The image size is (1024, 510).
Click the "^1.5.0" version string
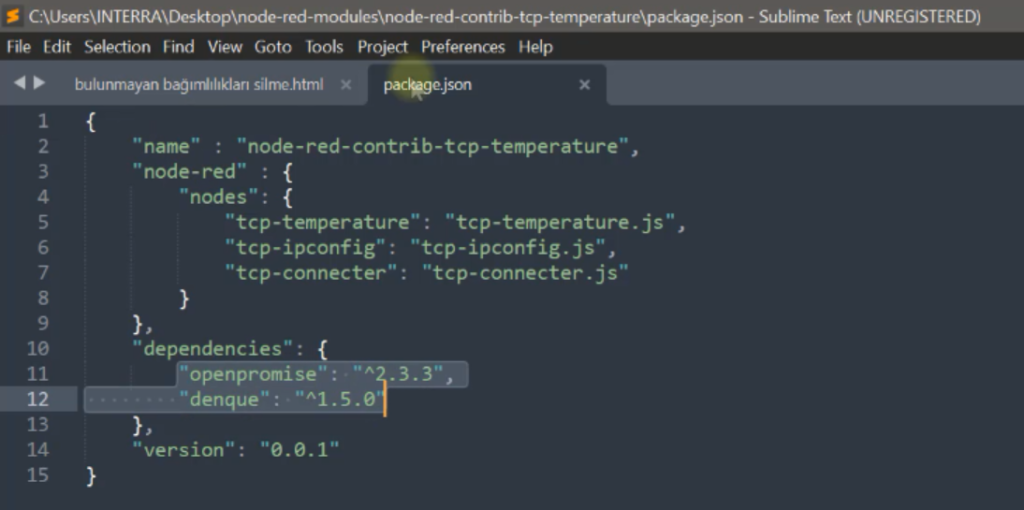[x=340, y=399]
